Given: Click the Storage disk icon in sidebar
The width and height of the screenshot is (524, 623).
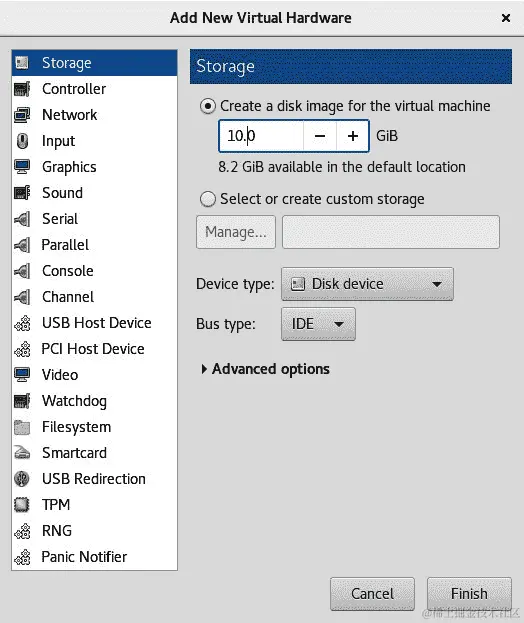Looking at the screenshot, I should [22, 62].
